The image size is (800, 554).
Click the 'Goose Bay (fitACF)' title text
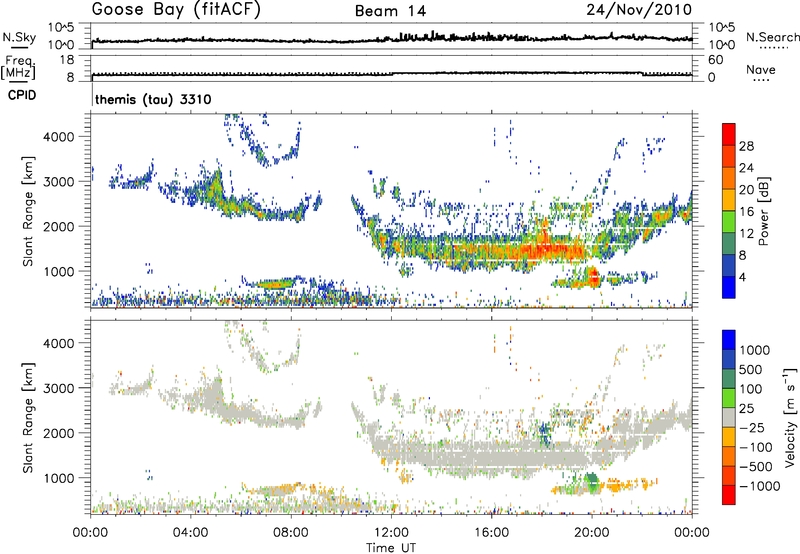click(x=176, y=10)
